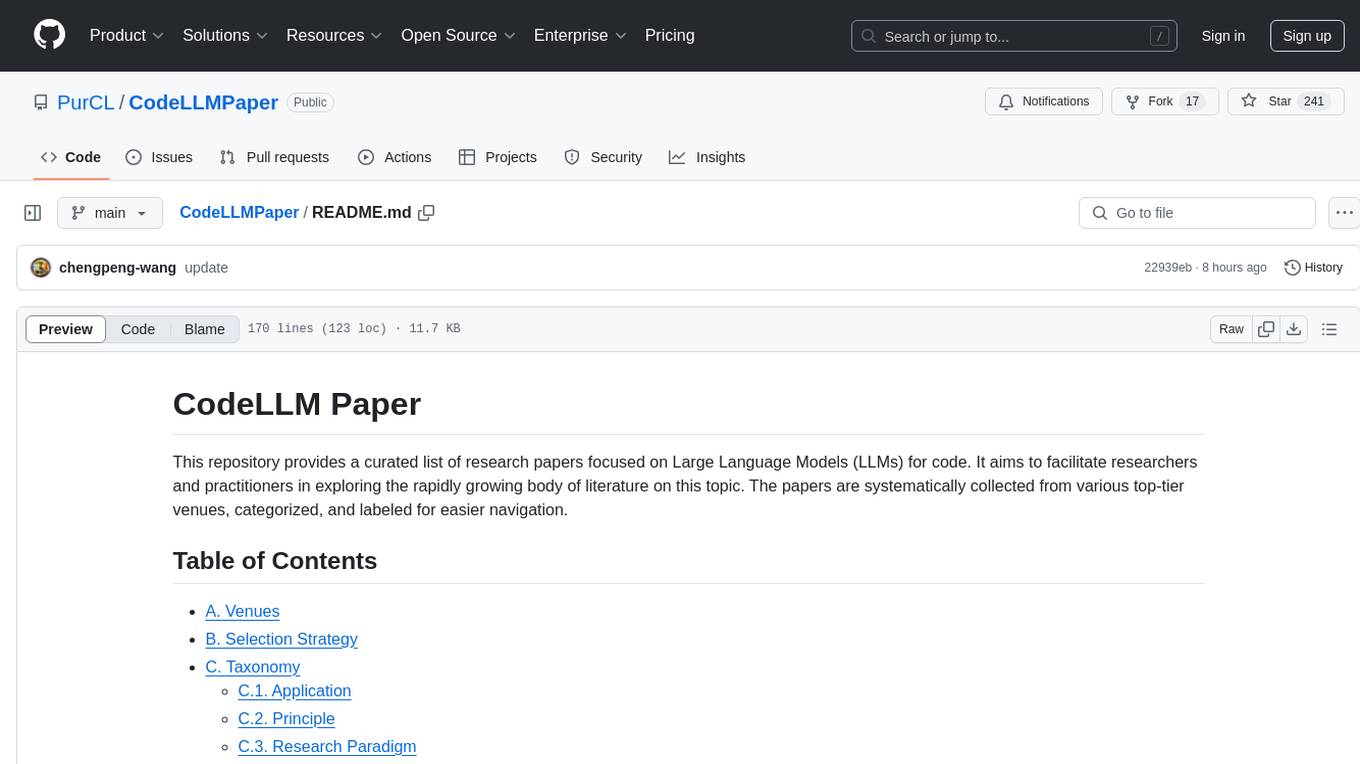
Task: Focus the Go to file field
Action: (1197, 213)
